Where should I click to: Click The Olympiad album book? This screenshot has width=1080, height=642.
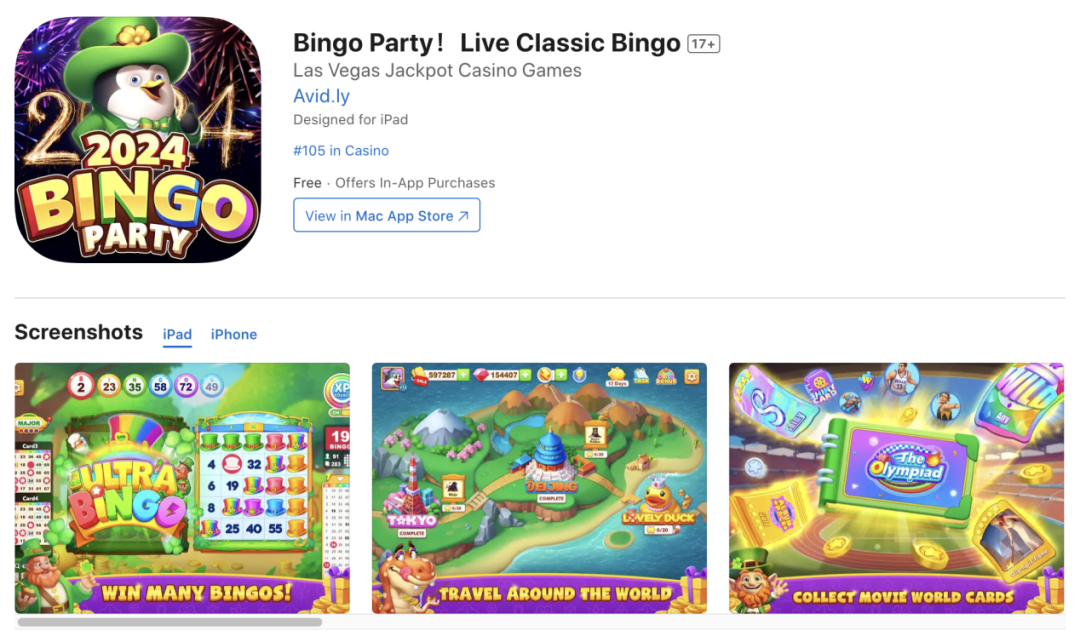(x=903, y=469)
